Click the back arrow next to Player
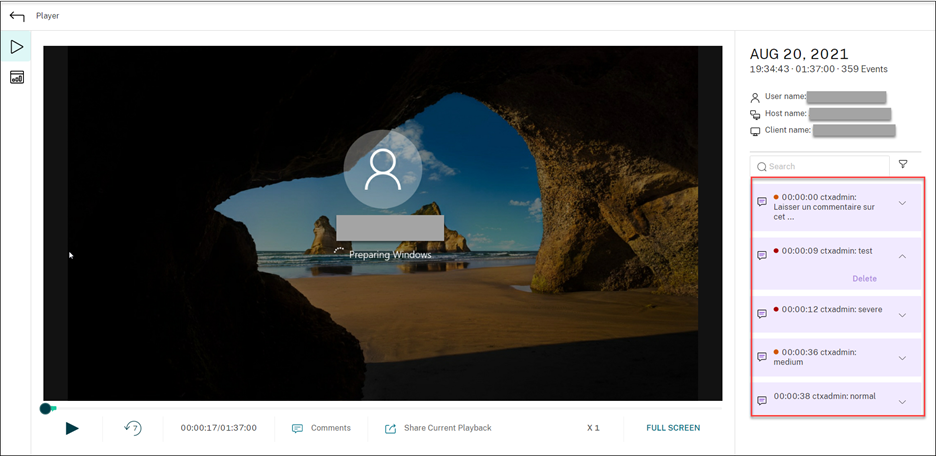 [x=17, y=16]
